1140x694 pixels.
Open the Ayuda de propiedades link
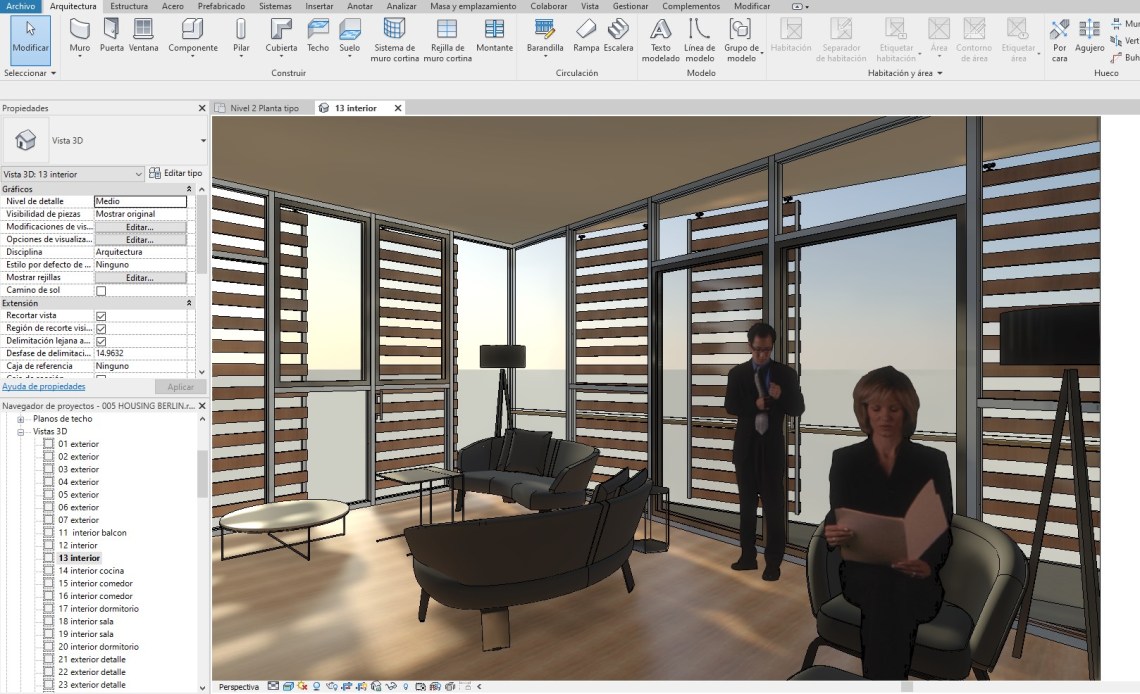(43, 386)
